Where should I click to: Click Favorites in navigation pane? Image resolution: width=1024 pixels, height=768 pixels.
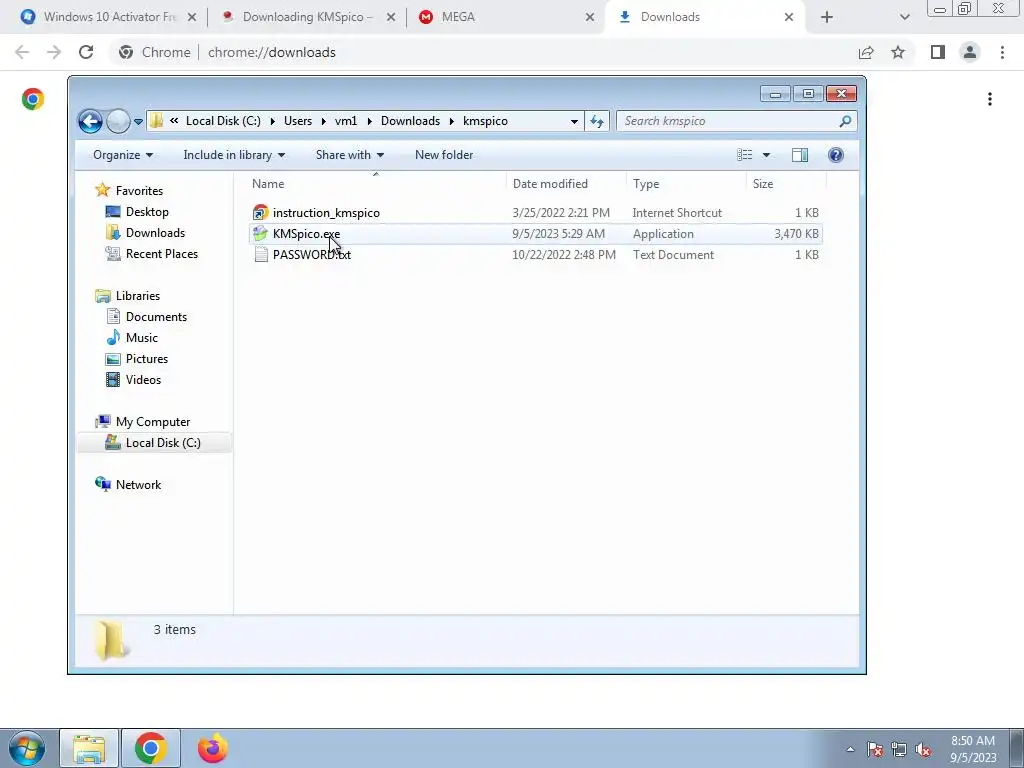click(139, 191)
